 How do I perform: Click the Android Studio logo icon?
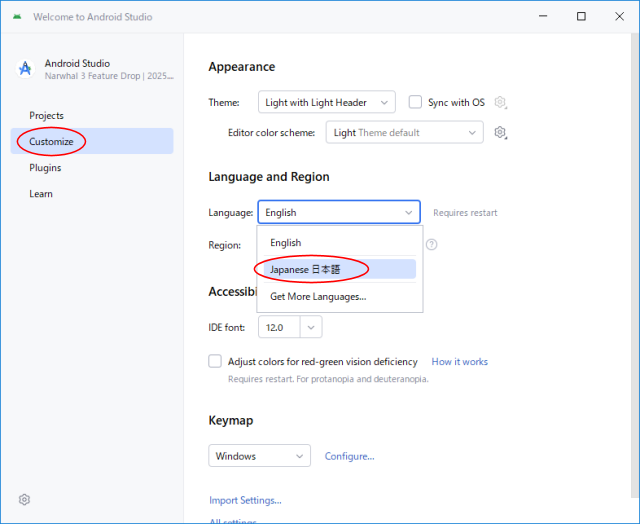click(x=25, y=69)
